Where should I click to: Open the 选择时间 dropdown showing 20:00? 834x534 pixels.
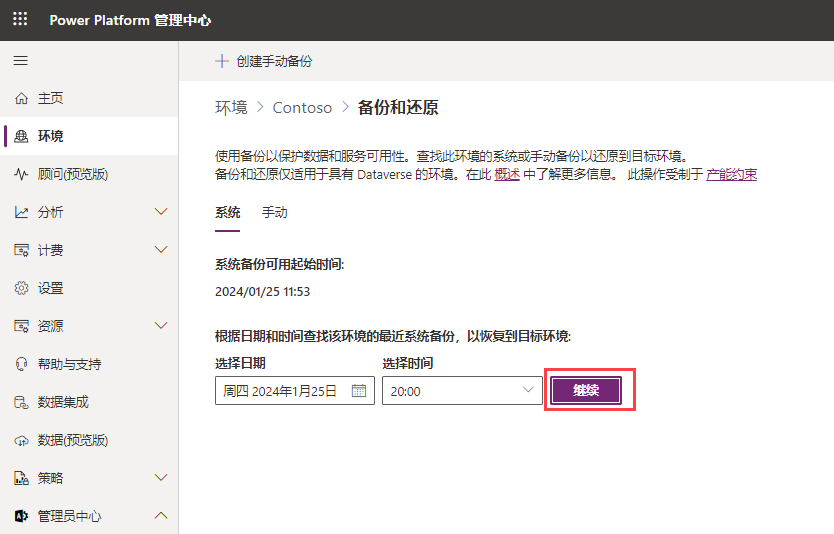pos(462,391)
